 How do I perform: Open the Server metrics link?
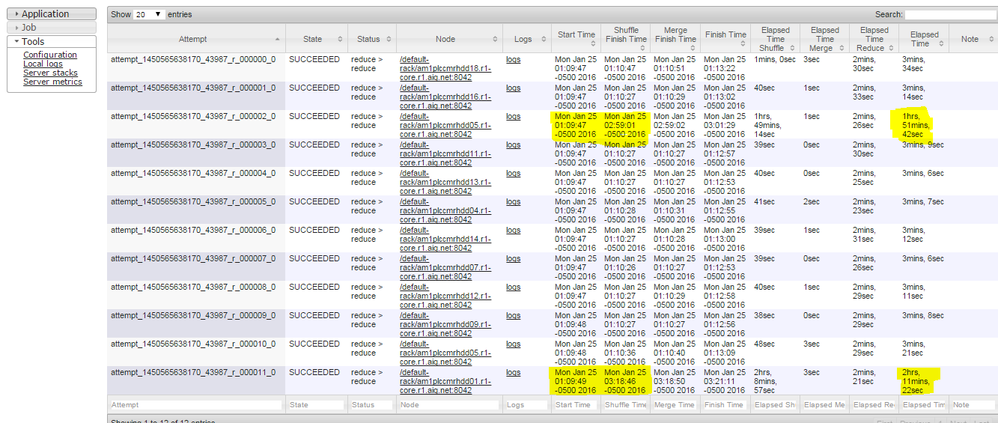(53, 81)
